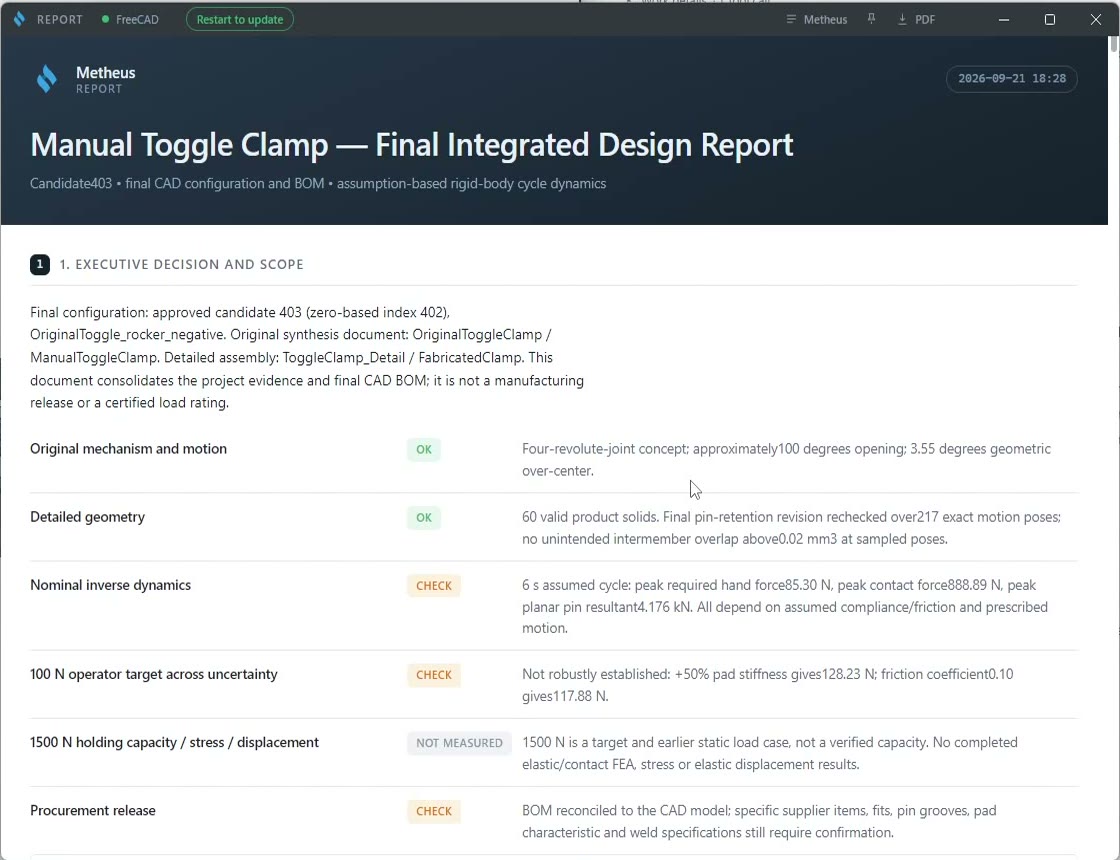This screenshot has height=860, width=1120.
Task: Click the large Metheus logo in report header
Action: (x=46, y=79)
